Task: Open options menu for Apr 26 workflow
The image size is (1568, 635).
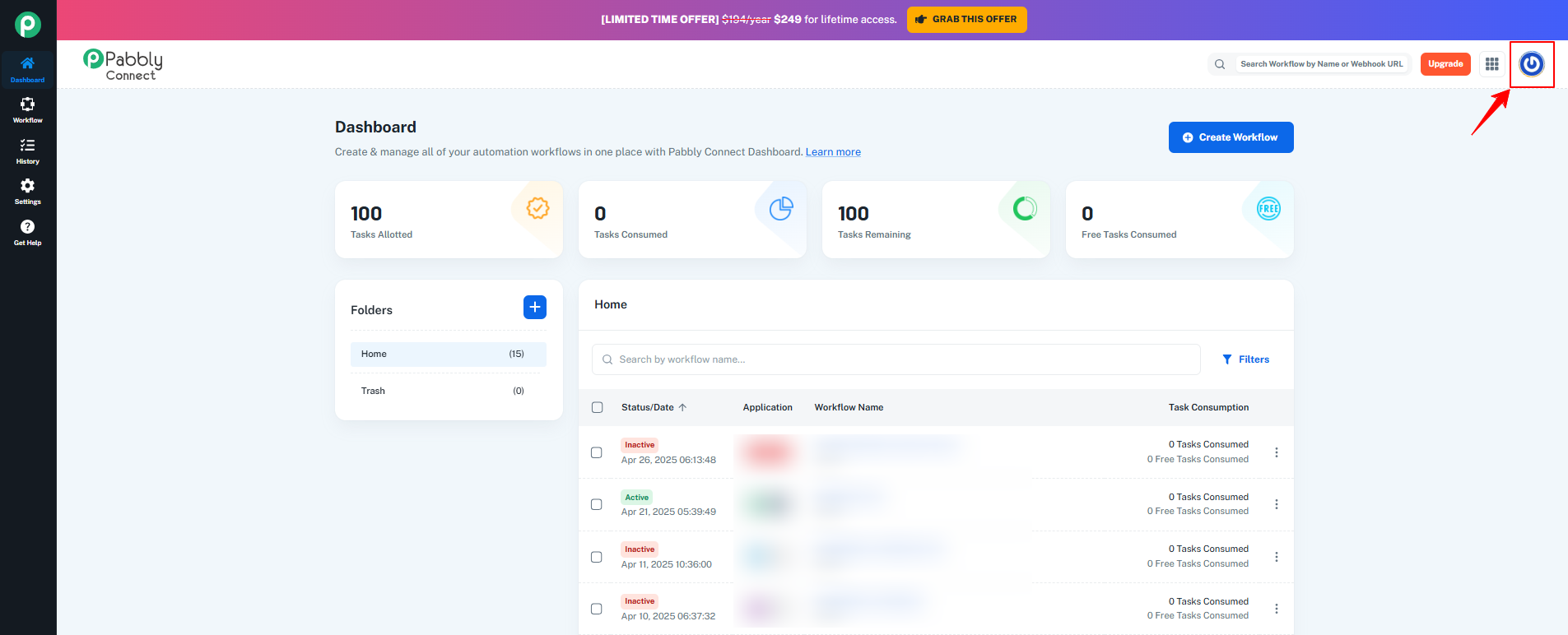Action: [1277, 452]
